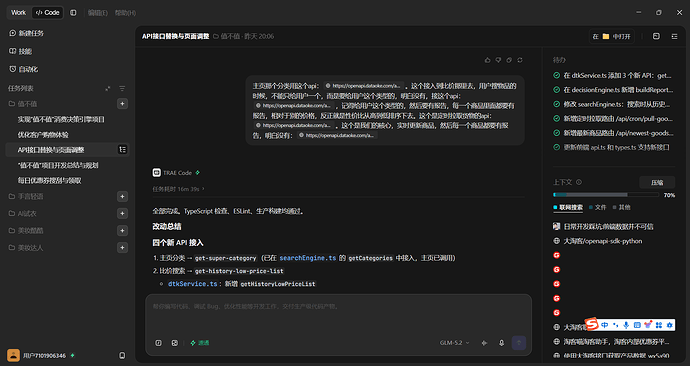Screen dimensions: 690x366
Task: Click check circle for /api/cron/pull-goo todo
Action: pos(556,118)
